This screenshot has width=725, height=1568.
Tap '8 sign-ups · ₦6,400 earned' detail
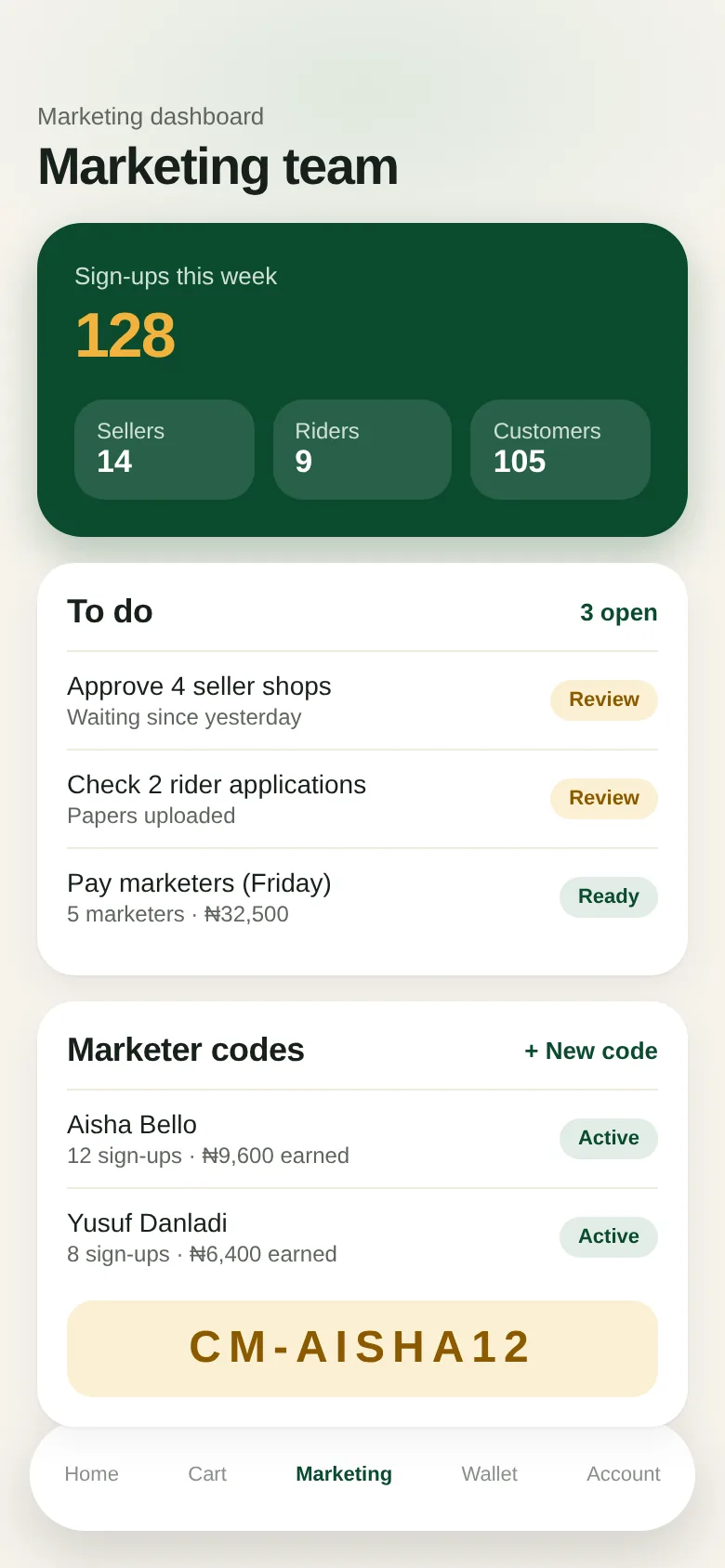click(x=202, y=1254)
